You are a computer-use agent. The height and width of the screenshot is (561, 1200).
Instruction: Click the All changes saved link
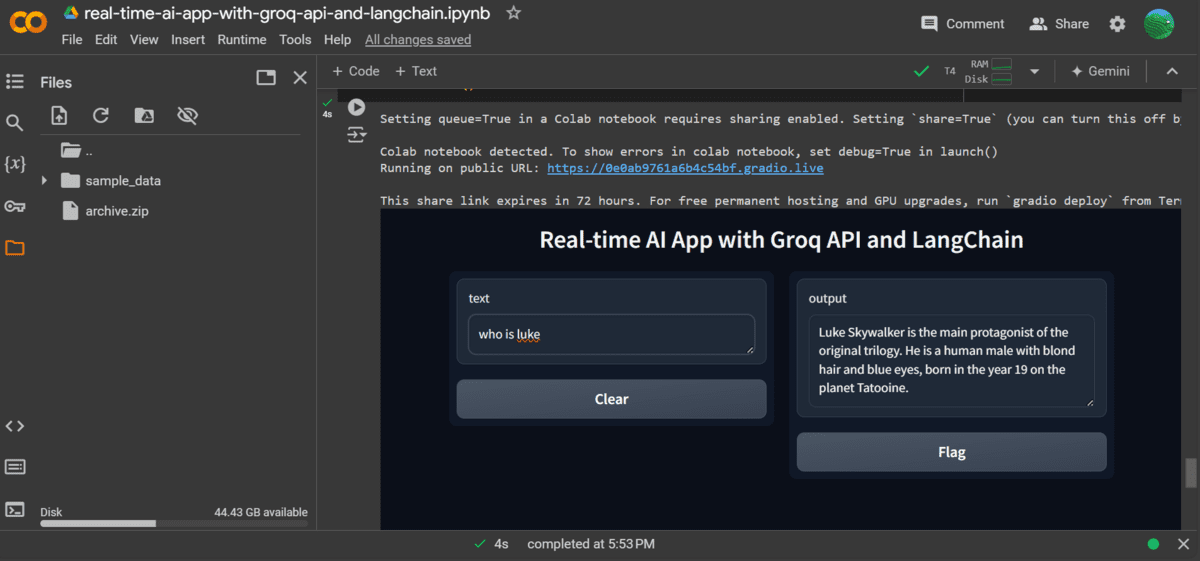coord(418,40)
